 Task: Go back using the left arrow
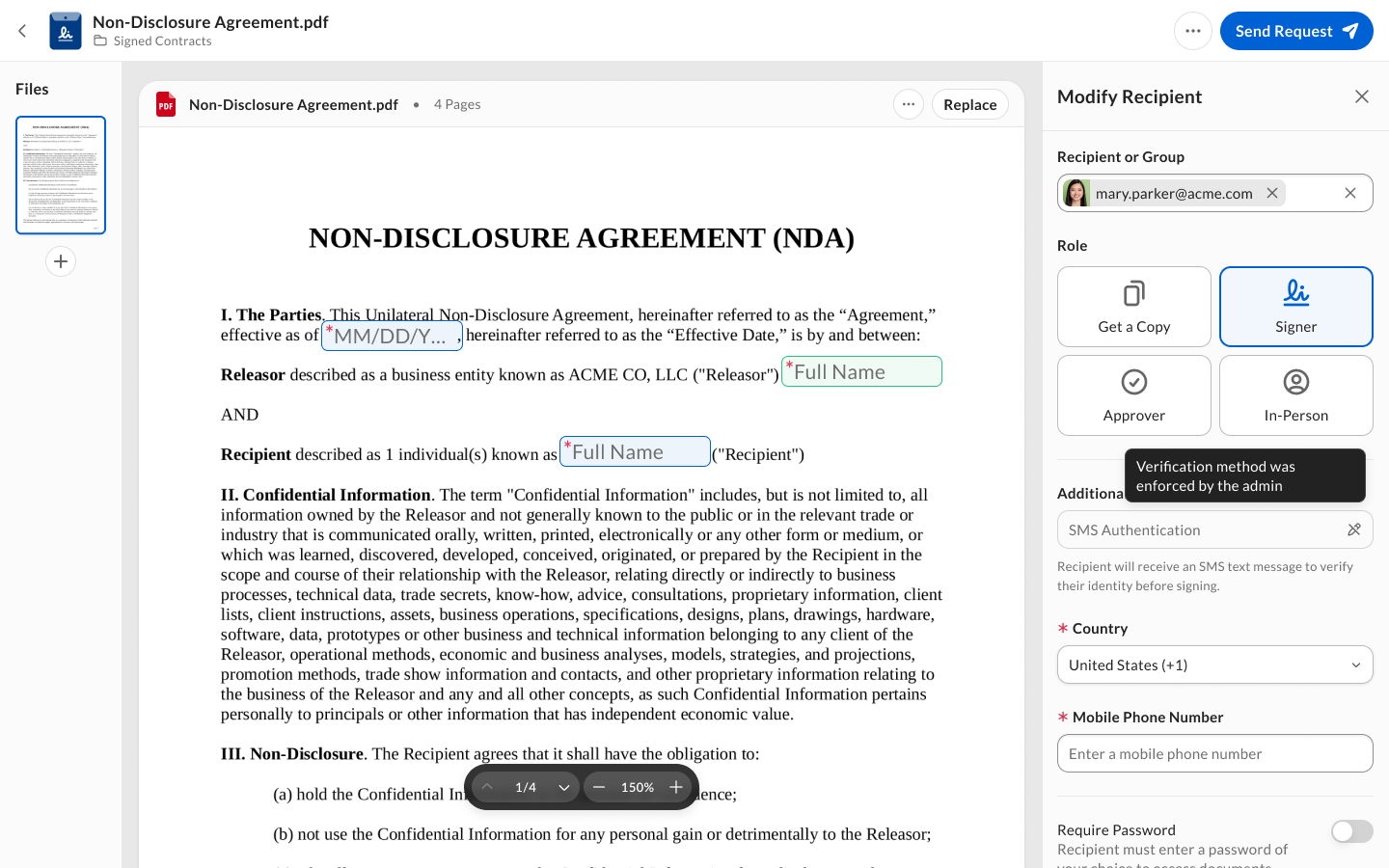pos(22,31)
